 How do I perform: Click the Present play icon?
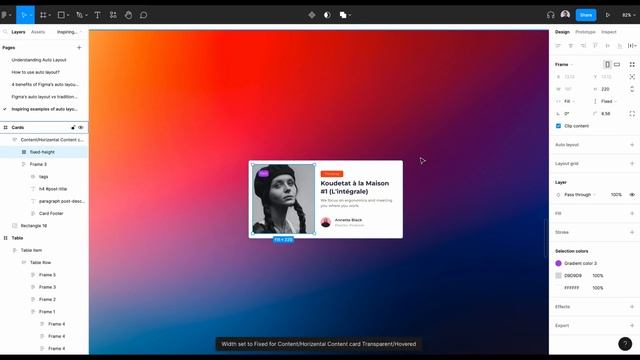coord(607,15)
